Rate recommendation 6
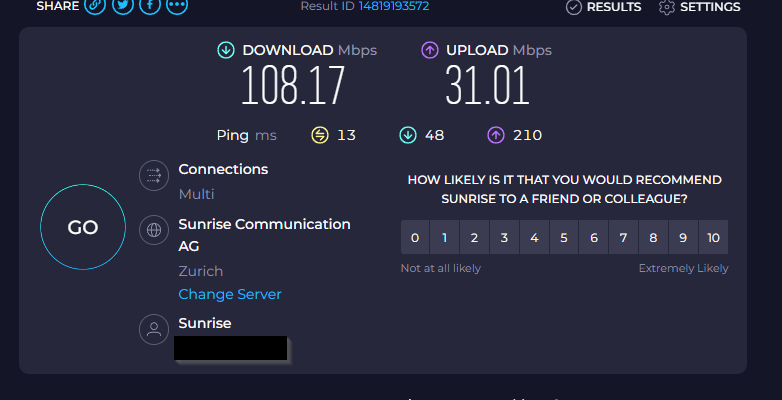Viewport: 782px width, 400px height. click(593, 237)
